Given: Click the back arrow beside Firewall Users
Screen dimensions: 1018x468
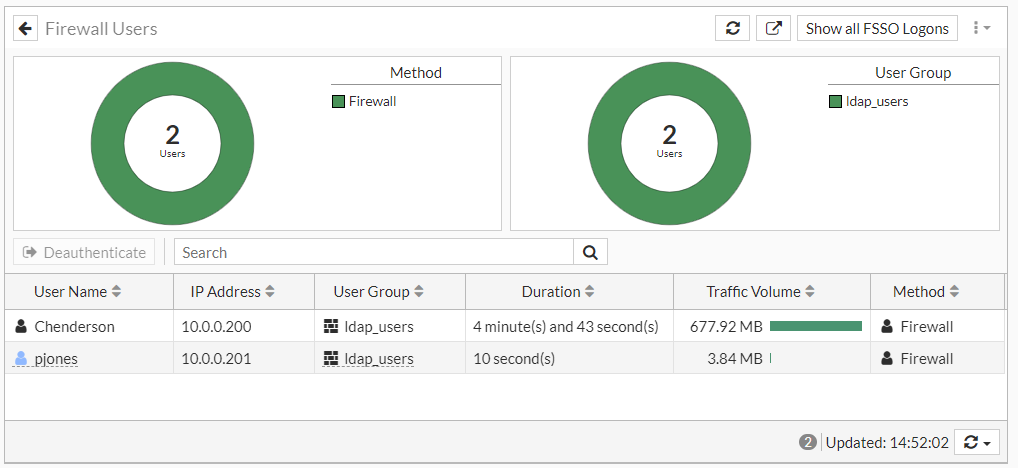Looking at the screenshot, I should point(25,28).
